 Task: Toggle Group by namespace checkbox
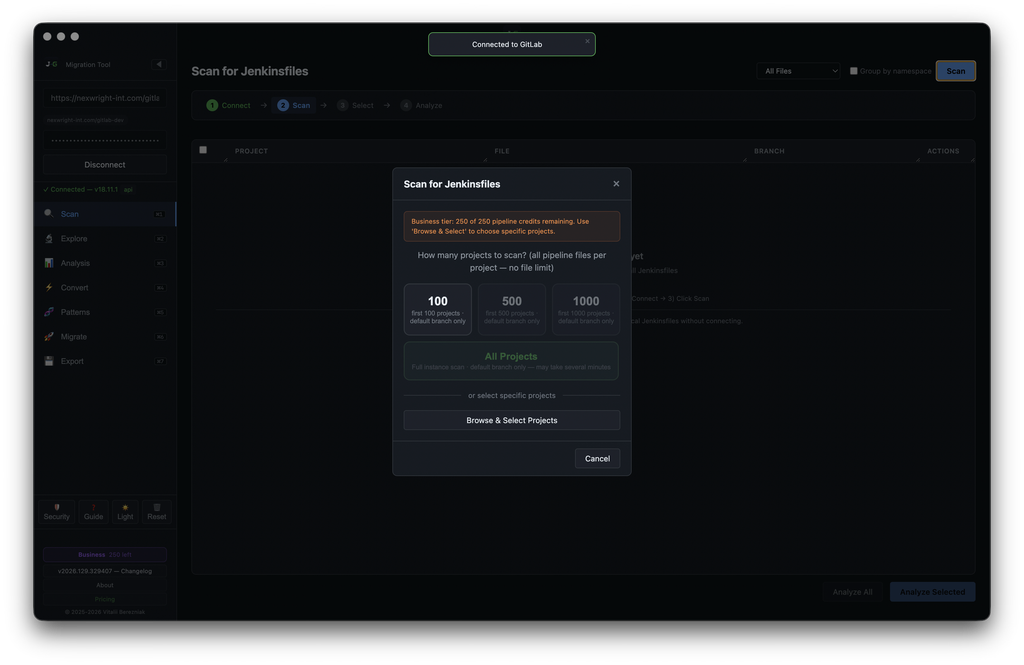pyautogui.click(x=854, y=71)
